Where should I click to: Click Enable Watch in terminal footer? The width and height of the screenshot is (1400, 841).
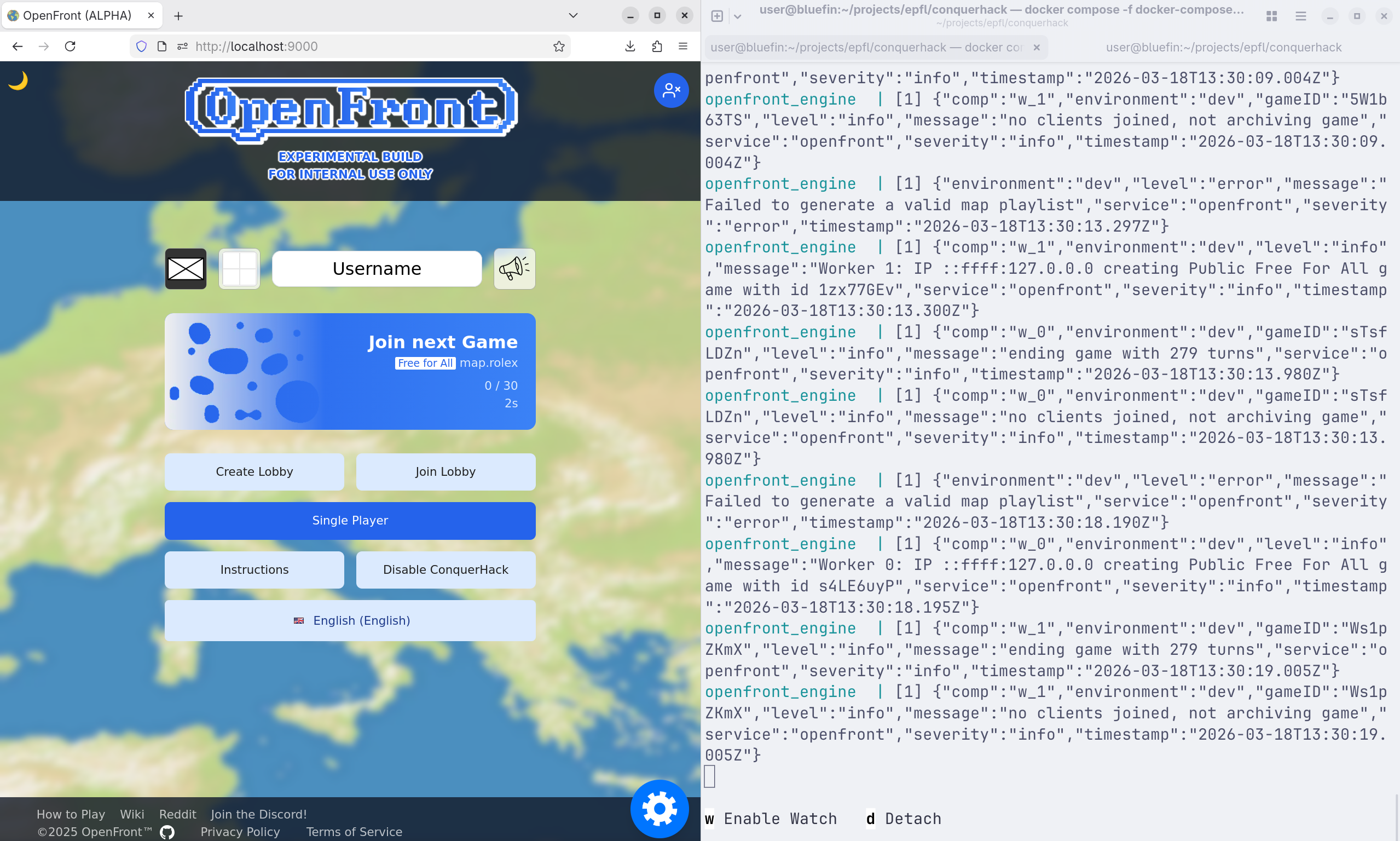tap(771, 819)
